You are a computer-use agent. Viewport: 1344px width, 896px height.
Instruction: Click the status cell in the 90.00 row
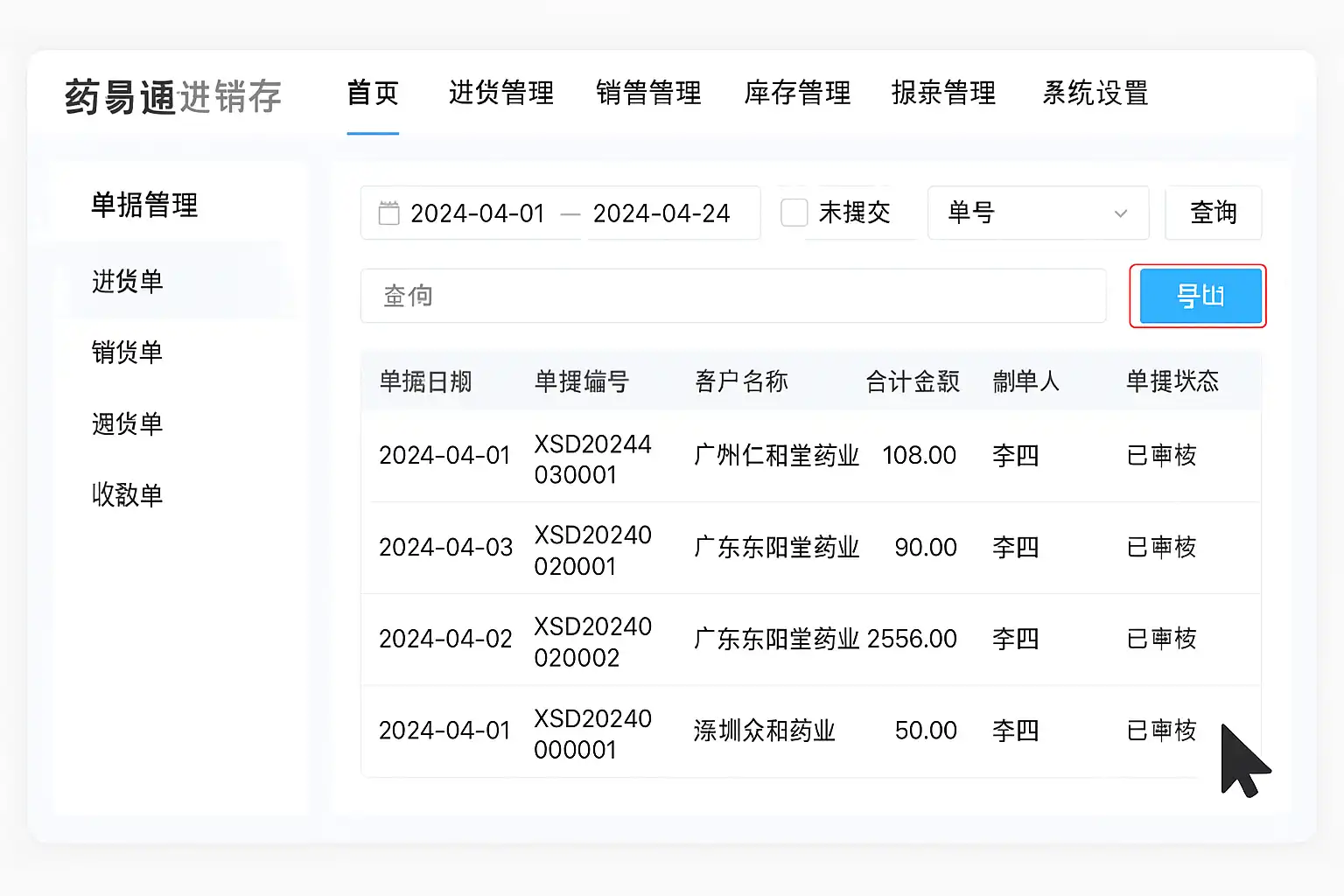pyautogui.click(x=1162, y=548)
